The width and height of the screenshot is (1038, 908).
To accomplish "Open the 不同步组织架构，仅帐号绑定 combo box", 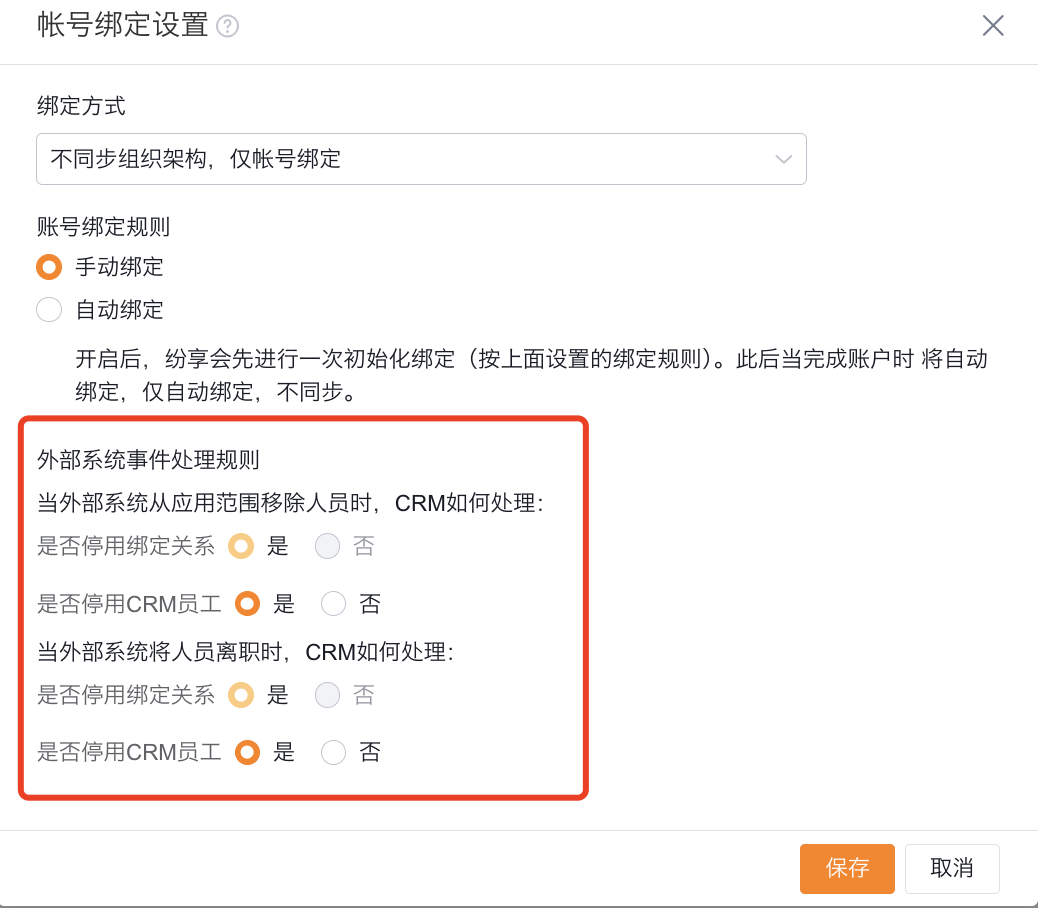I will coord(421,159).
